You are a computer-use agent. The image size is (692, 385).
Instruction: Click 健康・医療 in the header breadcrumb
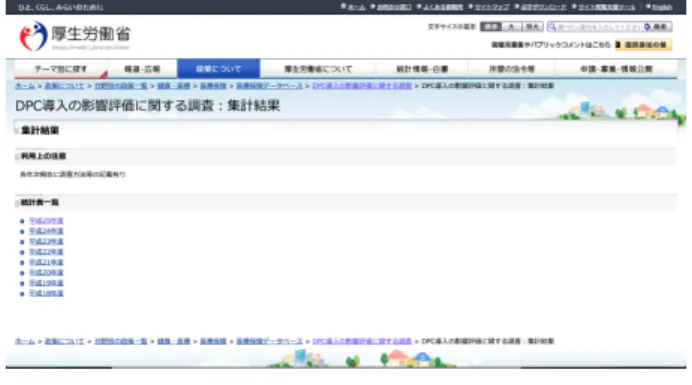(173, 86)
